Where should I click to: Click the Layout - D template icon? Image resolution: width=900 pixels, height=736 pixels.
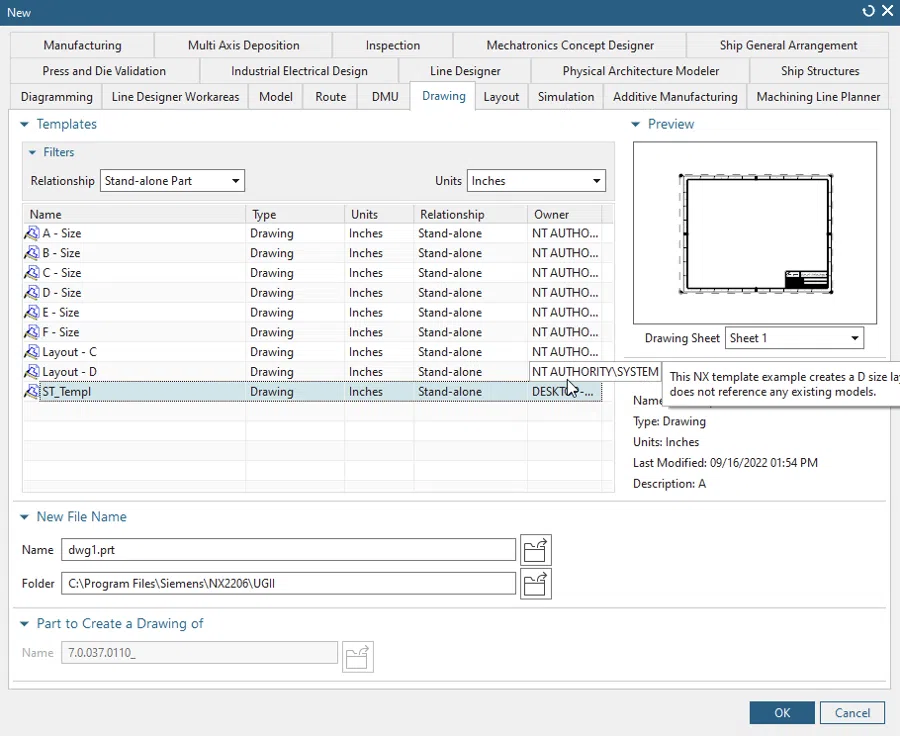32,371
